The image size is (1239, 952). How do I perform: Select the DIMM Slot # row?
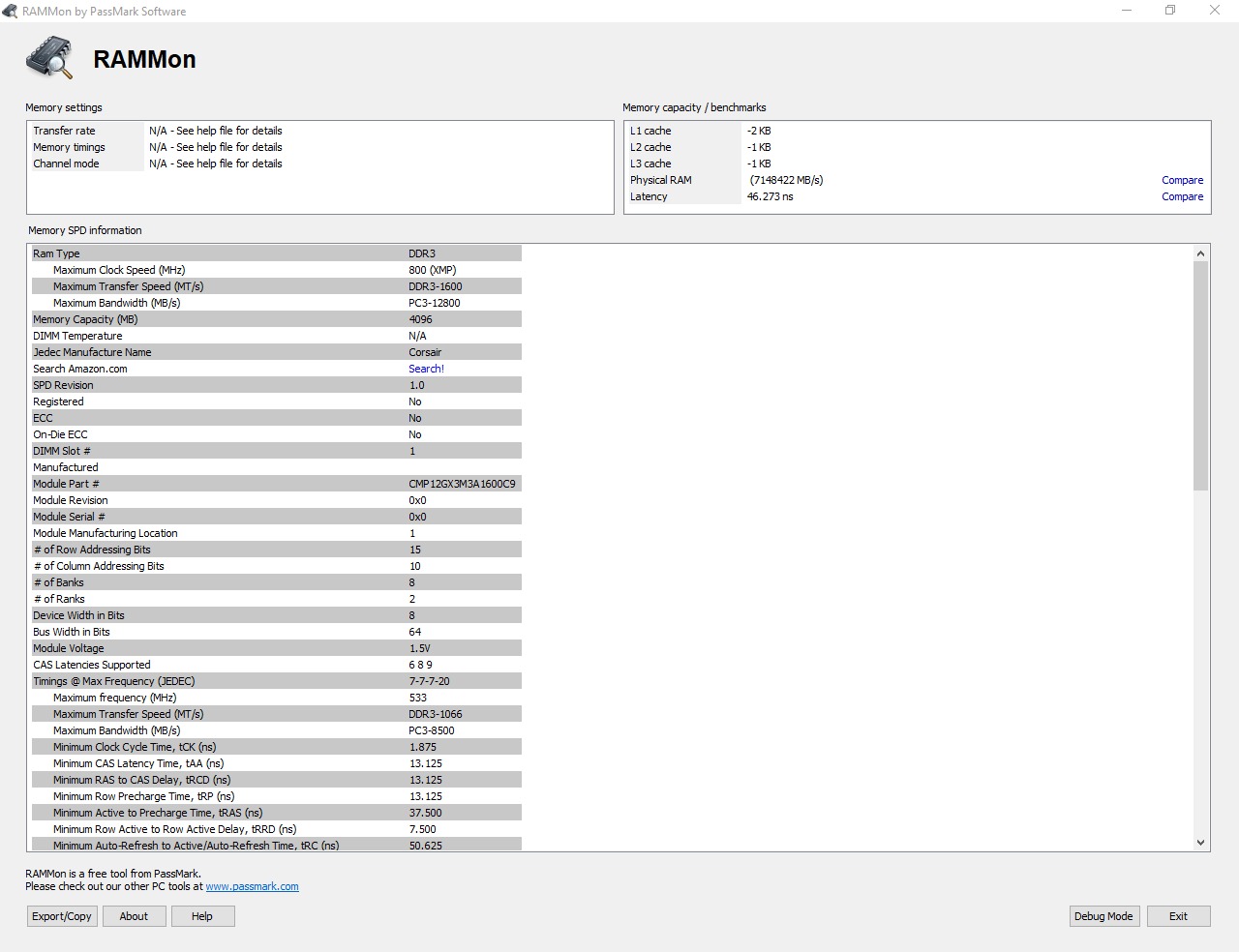[277, 451]
